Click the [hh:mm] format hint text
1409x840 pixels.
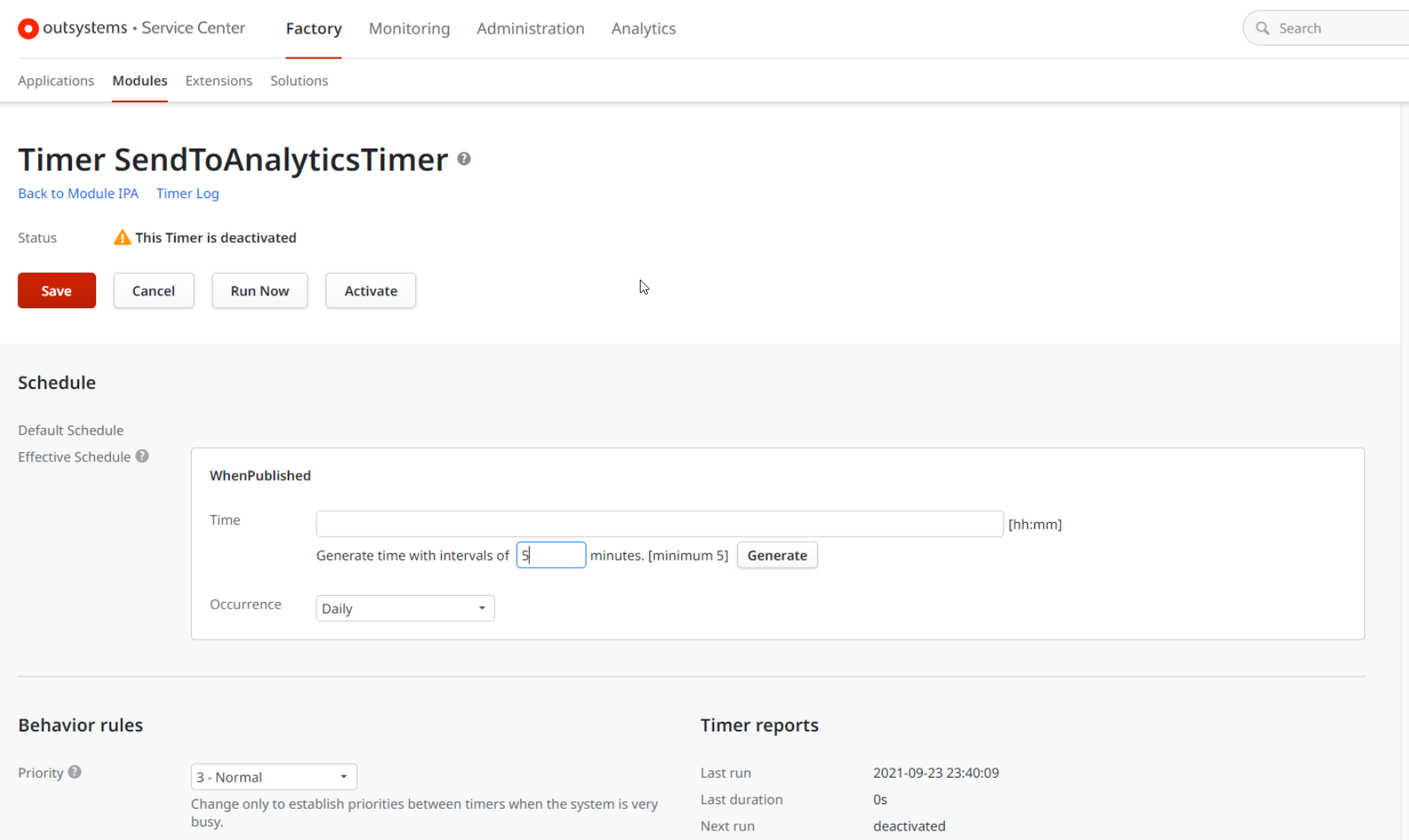tap(1035, 525)
